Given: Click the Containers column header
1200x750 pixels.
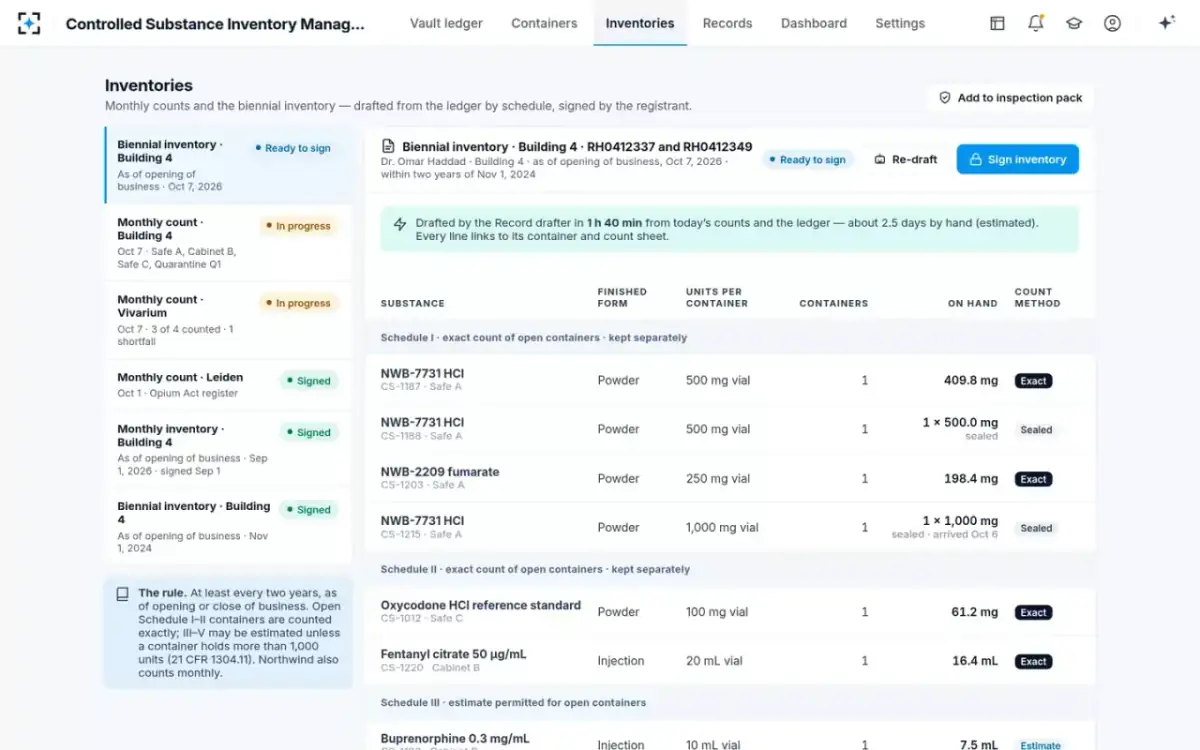Looking at the screenshot, I should 833,303.
